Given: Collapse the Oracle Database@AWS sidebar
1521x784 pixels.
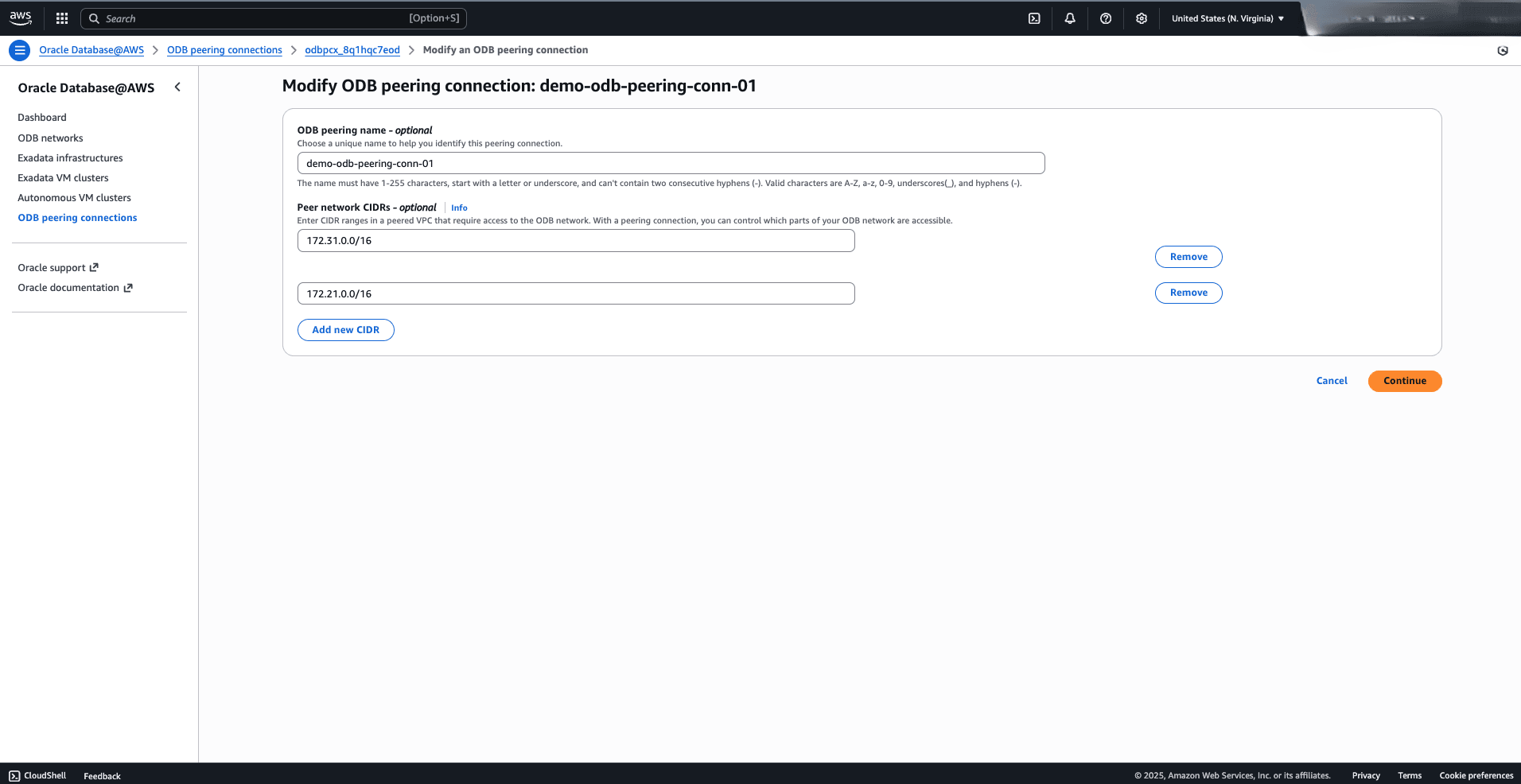Looking at the screenshot, I should tap(177, 87).
